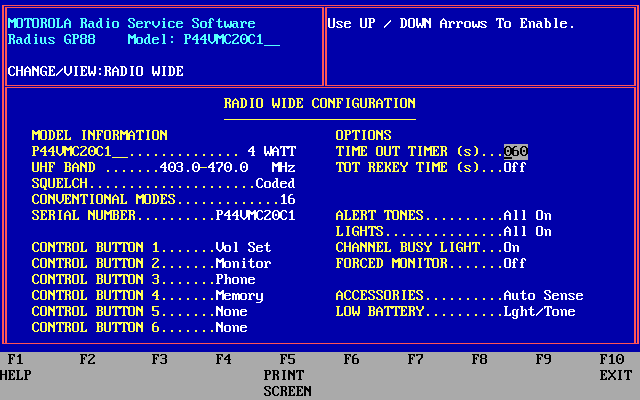Select the Alert Tones All On value

tap(527, 216)
